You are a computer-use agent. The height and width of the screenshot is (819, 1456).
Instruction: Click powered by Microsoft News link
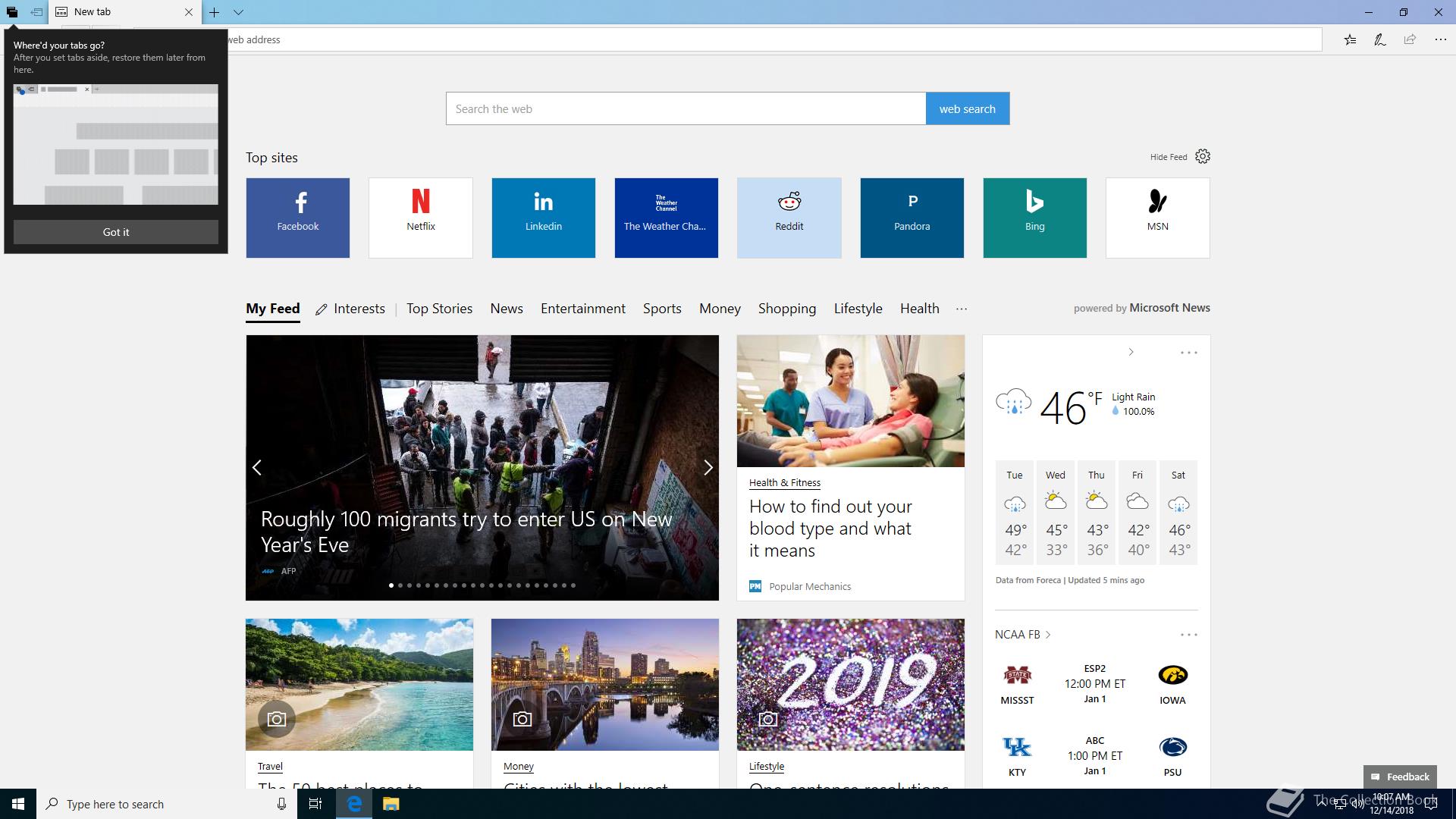click(x=1141, y=308)
